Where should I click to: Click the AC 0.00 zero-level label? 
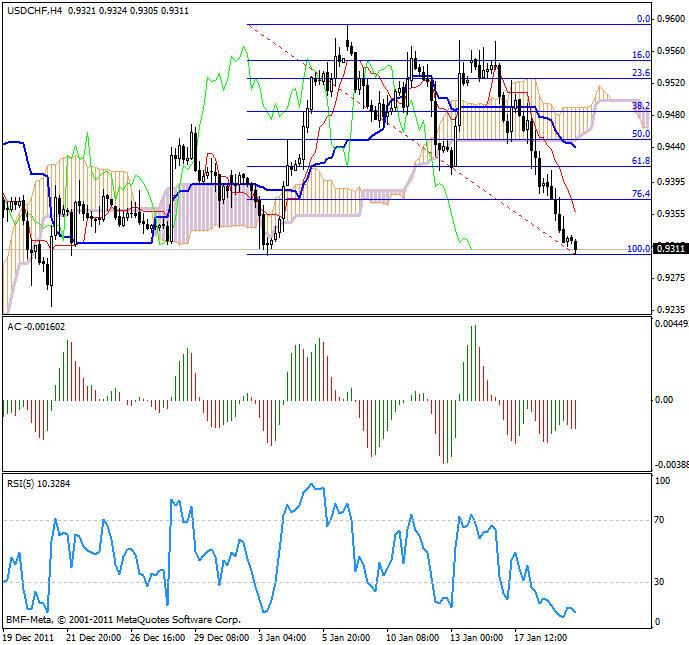[x=664, y=400]
